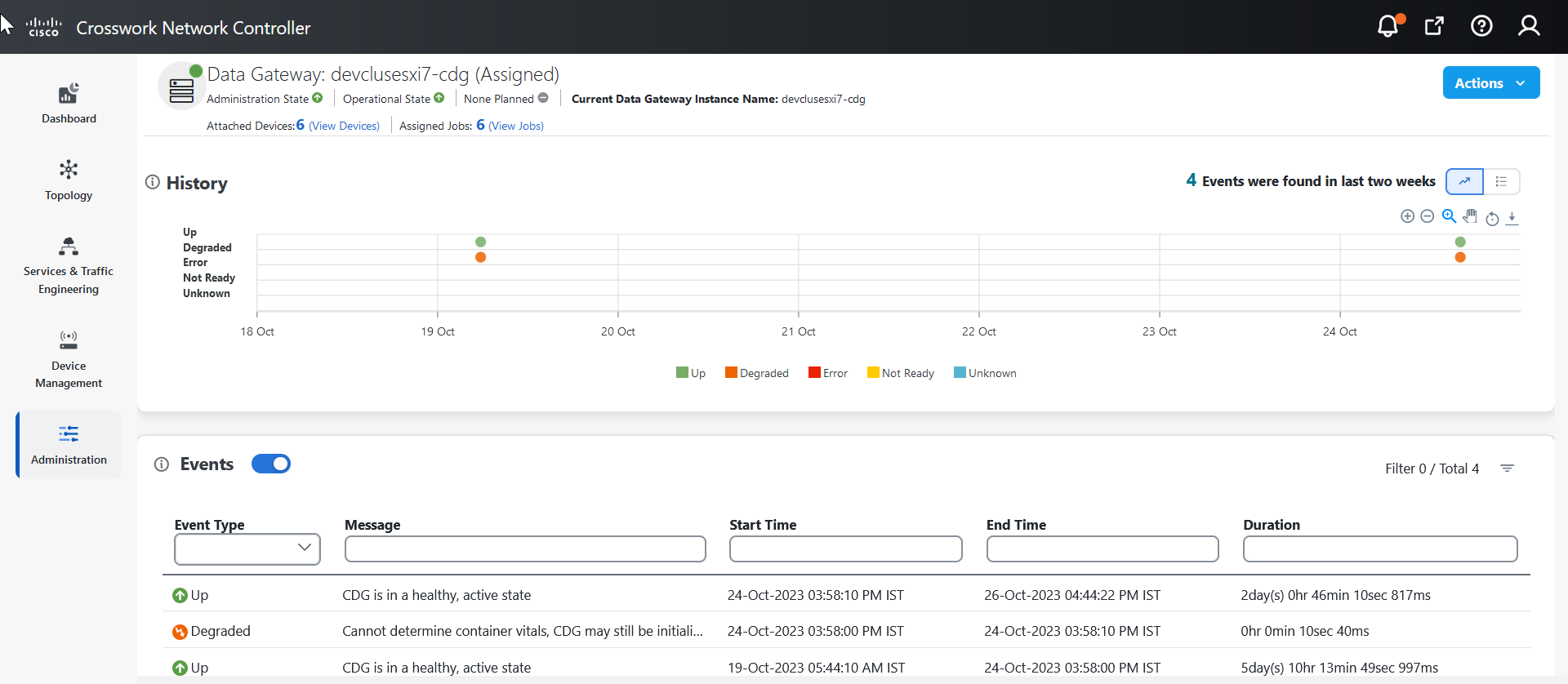The height and width of the screenshot is (684, 1568).
Task: Open the notifications bell
Action: [x=1388, y=26]
